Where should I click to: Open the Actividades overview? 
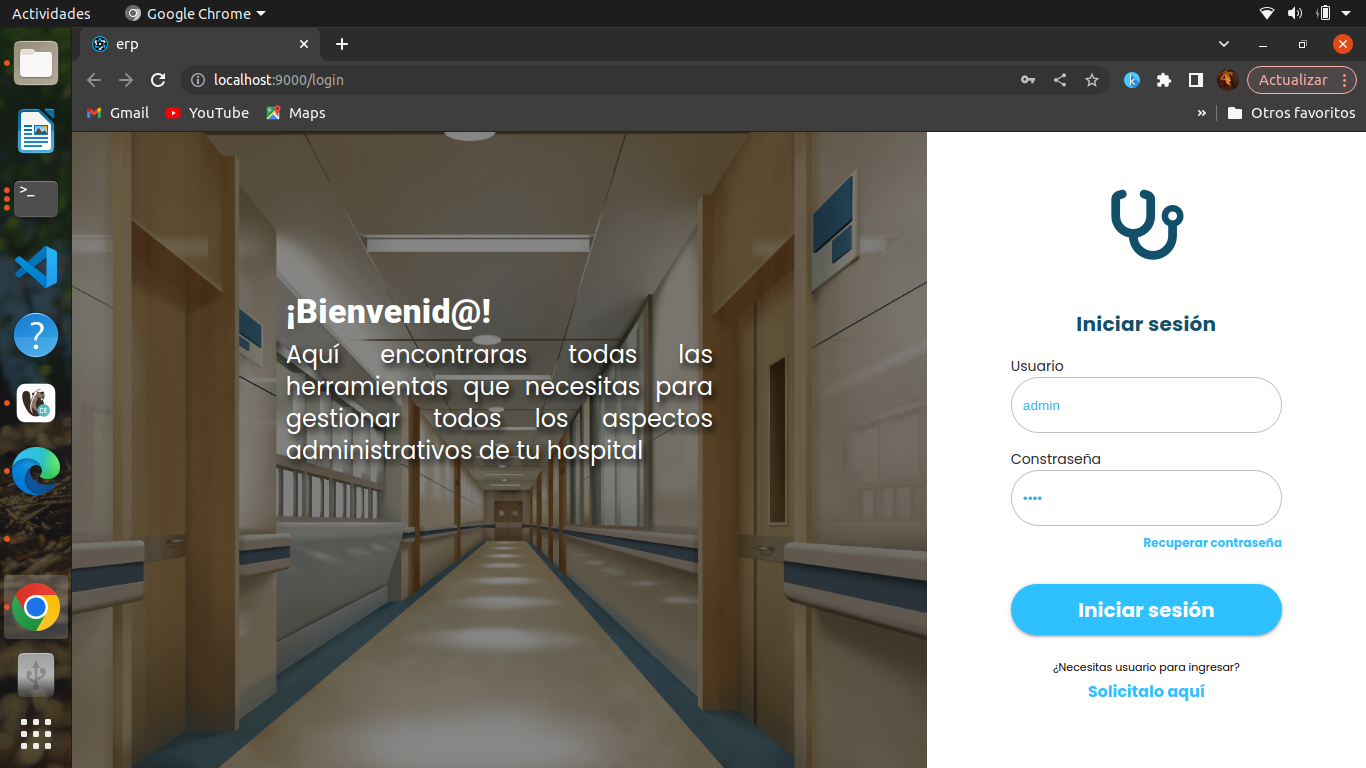tap(51, 13)
